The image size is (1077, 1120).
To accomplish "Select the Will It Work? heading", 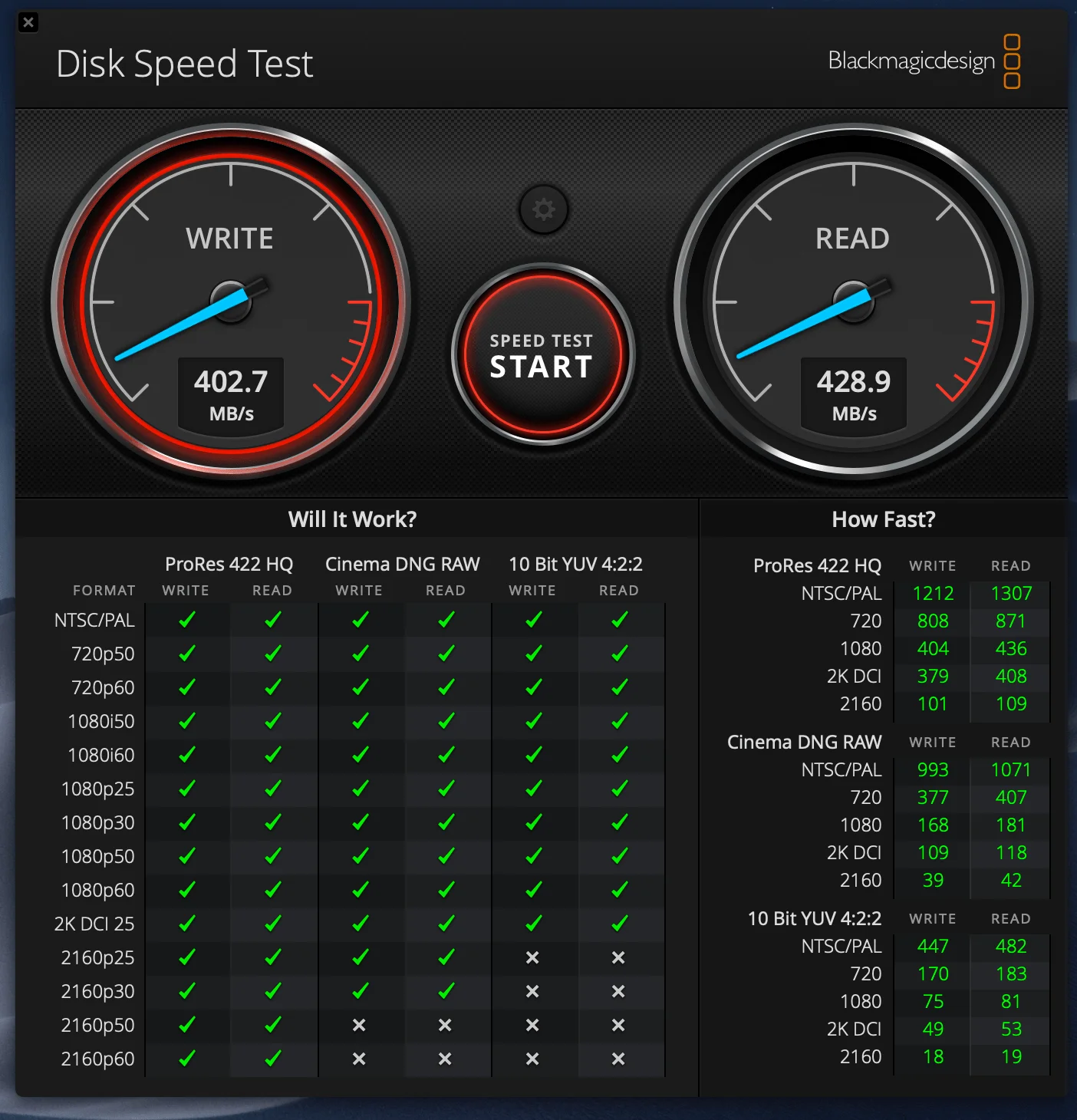I will [x=353, y=519].
